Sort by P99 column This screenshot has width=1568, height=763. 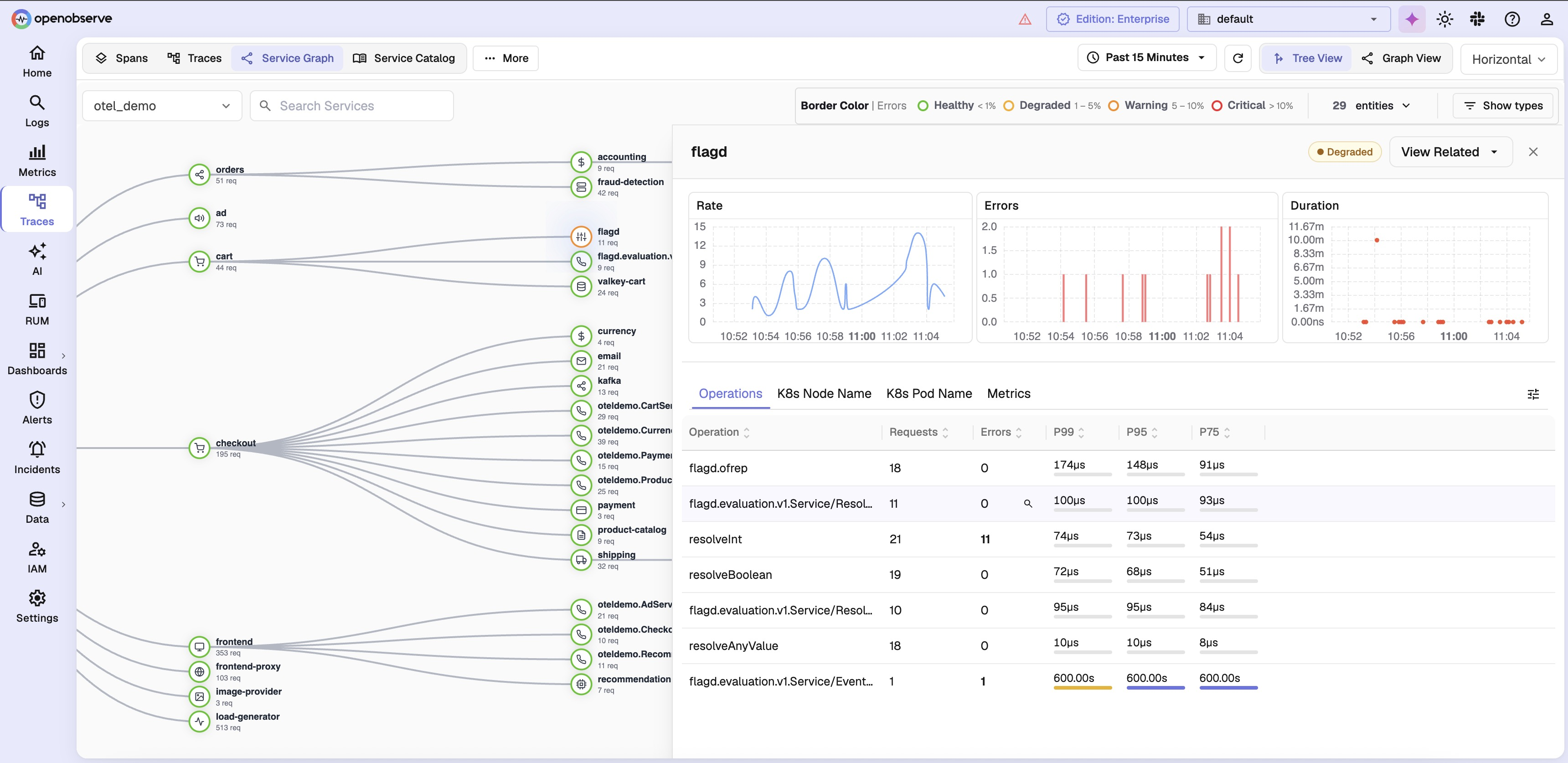(1069, 432)
